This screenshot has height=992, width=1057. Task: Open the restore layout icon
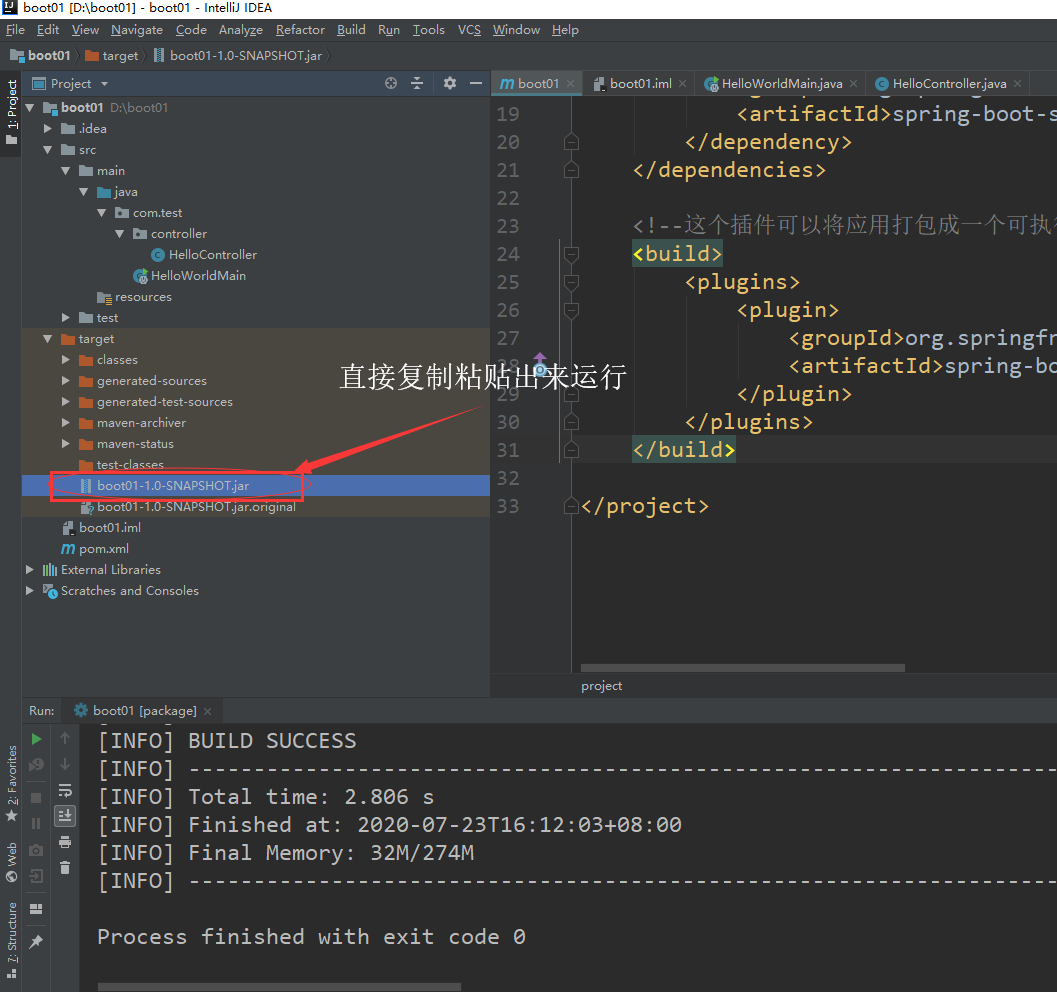pyautogui.click(x=36, y=909)
